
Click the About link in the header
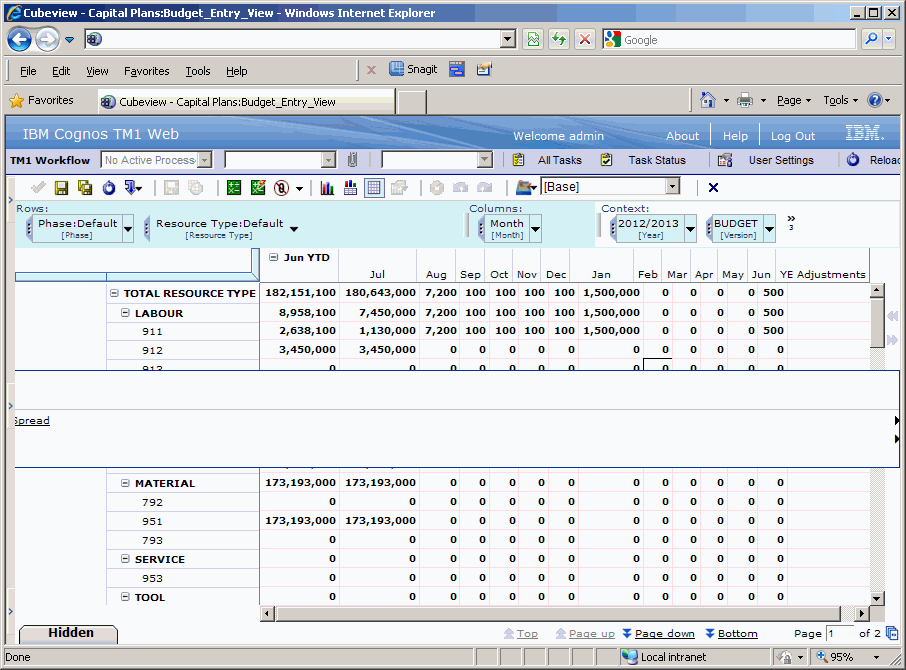pyautogui.click(x=682, y=136)
